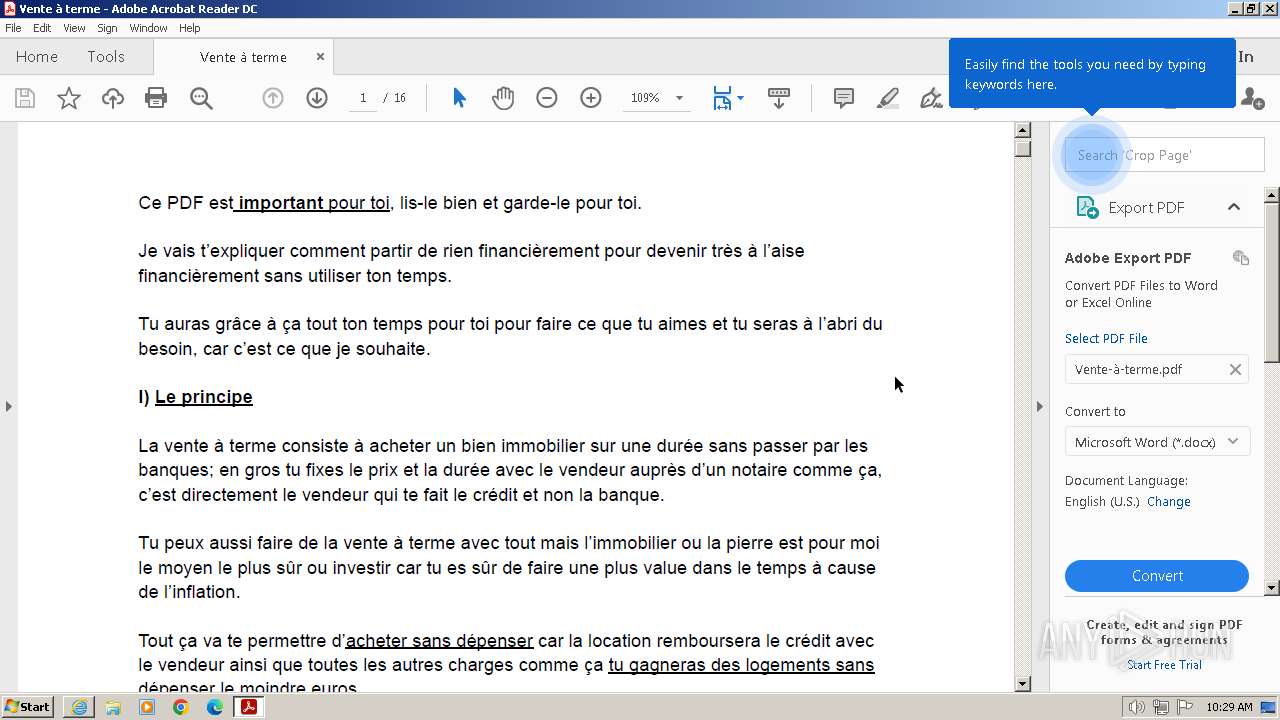Collapse the Export PDF section chevron
Viewport: 1280px width, 720px height.
pyautogui.click(x=1234, y=207)
